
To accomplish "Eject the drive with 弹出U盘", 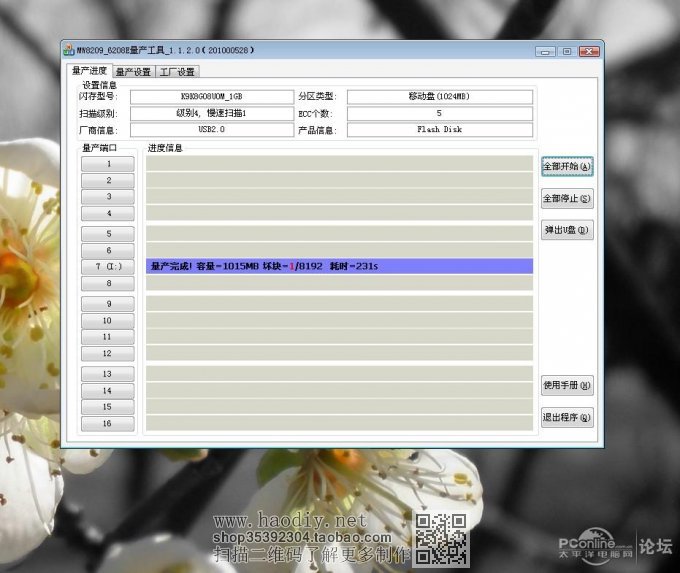I will 567,230.
